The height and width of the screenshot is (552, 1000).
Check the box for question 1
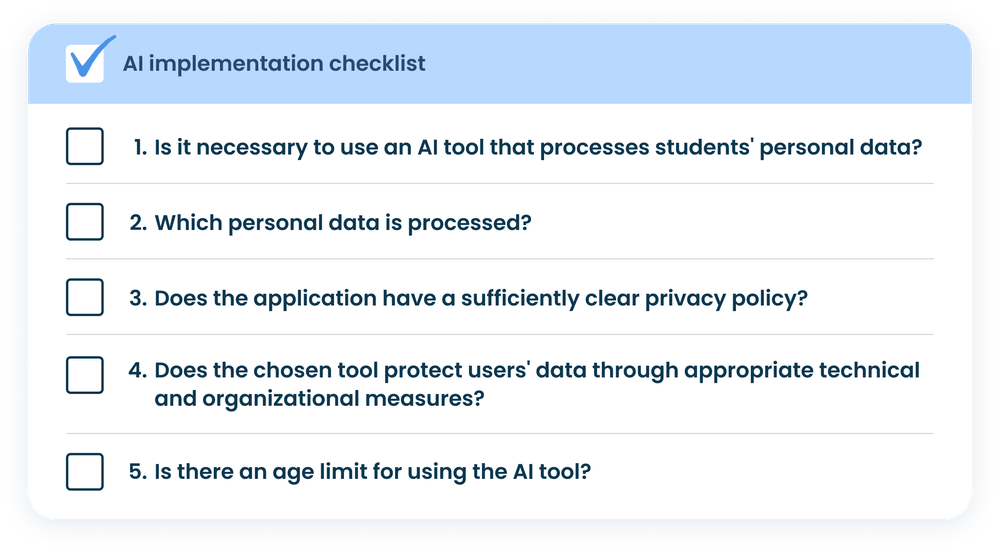pos(85,146)
